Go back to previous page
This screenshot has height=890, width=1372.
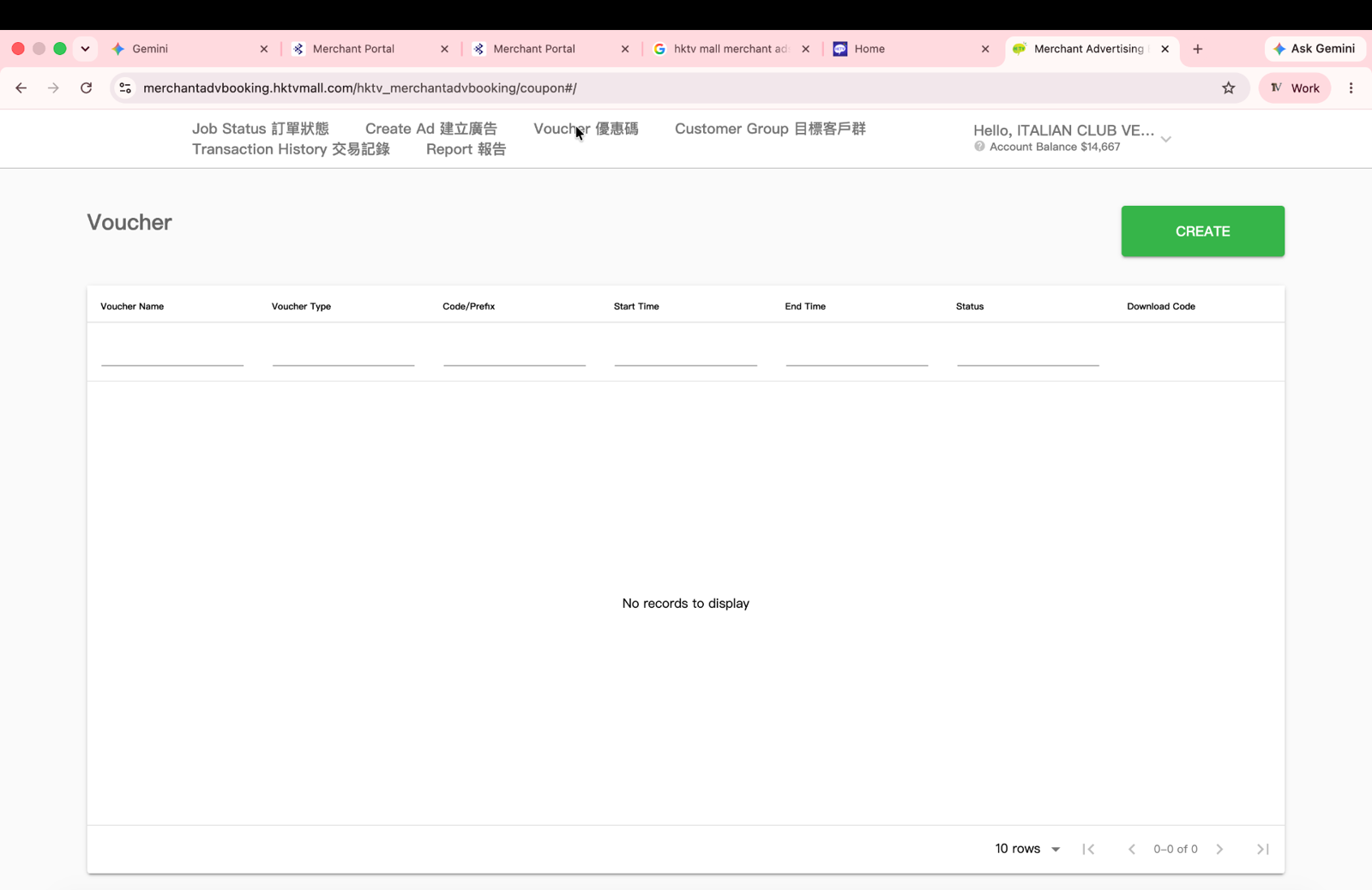tap(21, 87)
